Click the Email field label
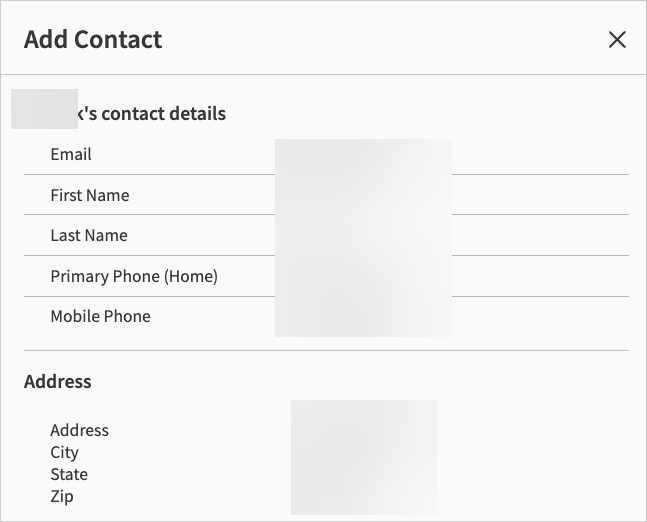Screen dimensions: 647x522 71,154
